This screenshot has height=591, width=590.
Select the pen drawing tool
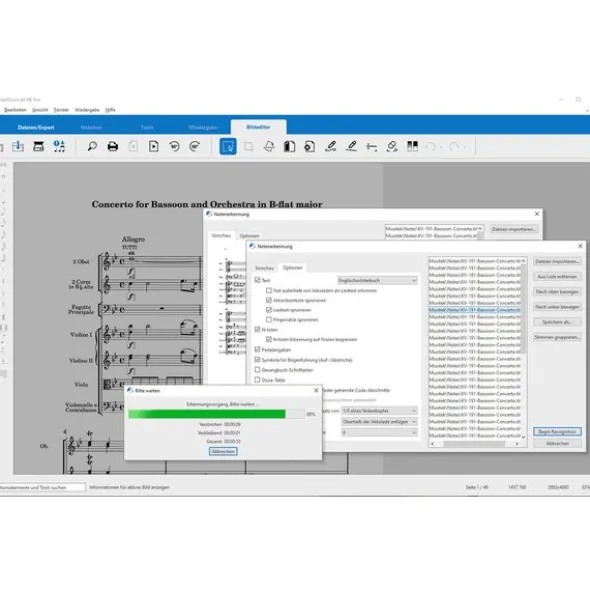(331, 146)
